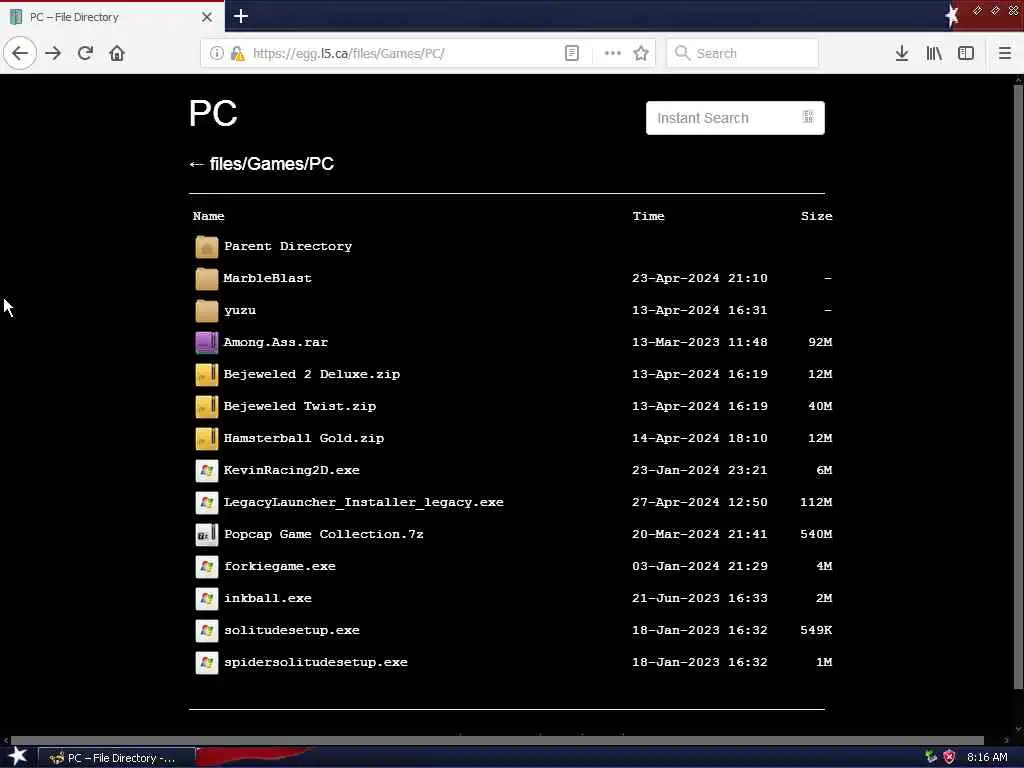Download solitudesetup.exe
Viewport: 1024px width, 768px height.
tap(292, 630)
